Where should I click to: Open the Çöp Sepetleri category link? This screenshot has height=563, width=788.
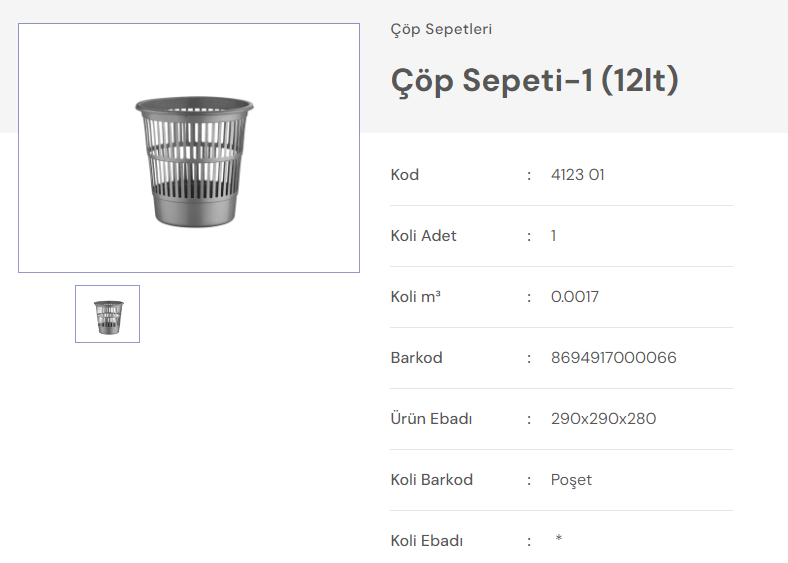click(x=441, y=29)
